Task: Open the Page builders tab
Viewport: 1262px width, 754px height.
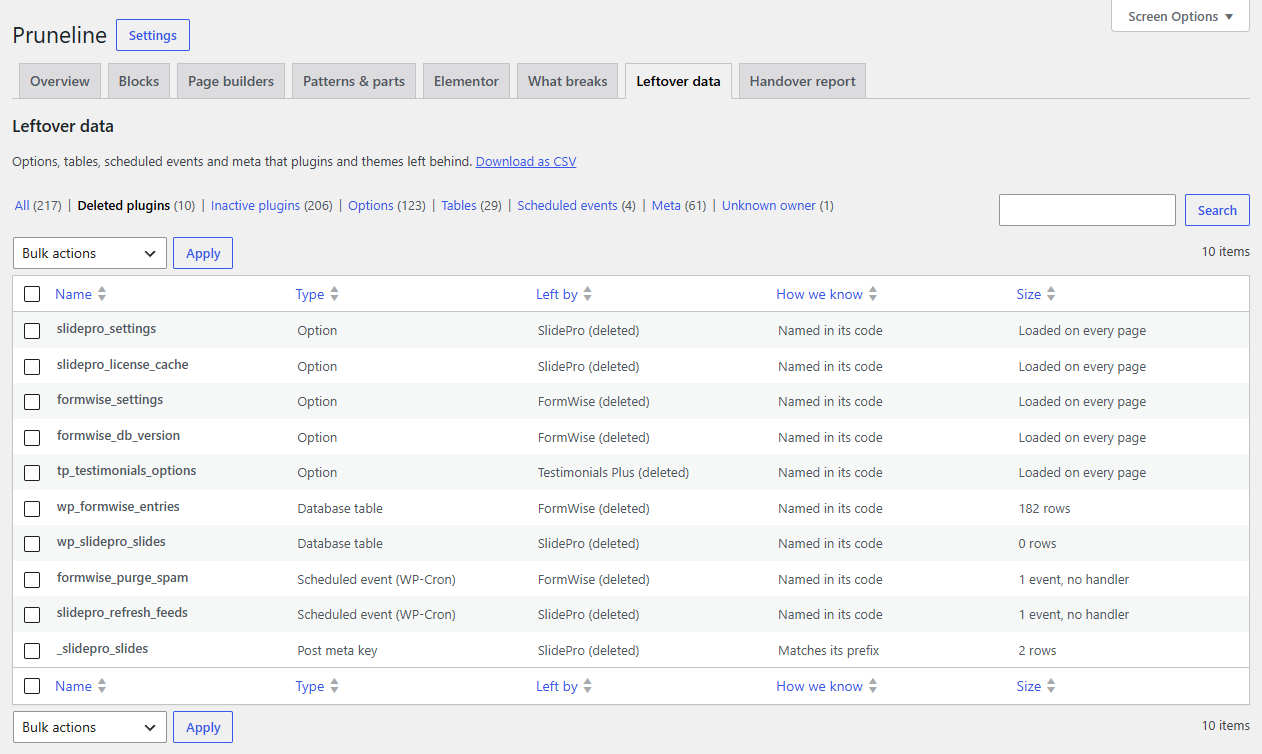Action: tap(231, 81)
